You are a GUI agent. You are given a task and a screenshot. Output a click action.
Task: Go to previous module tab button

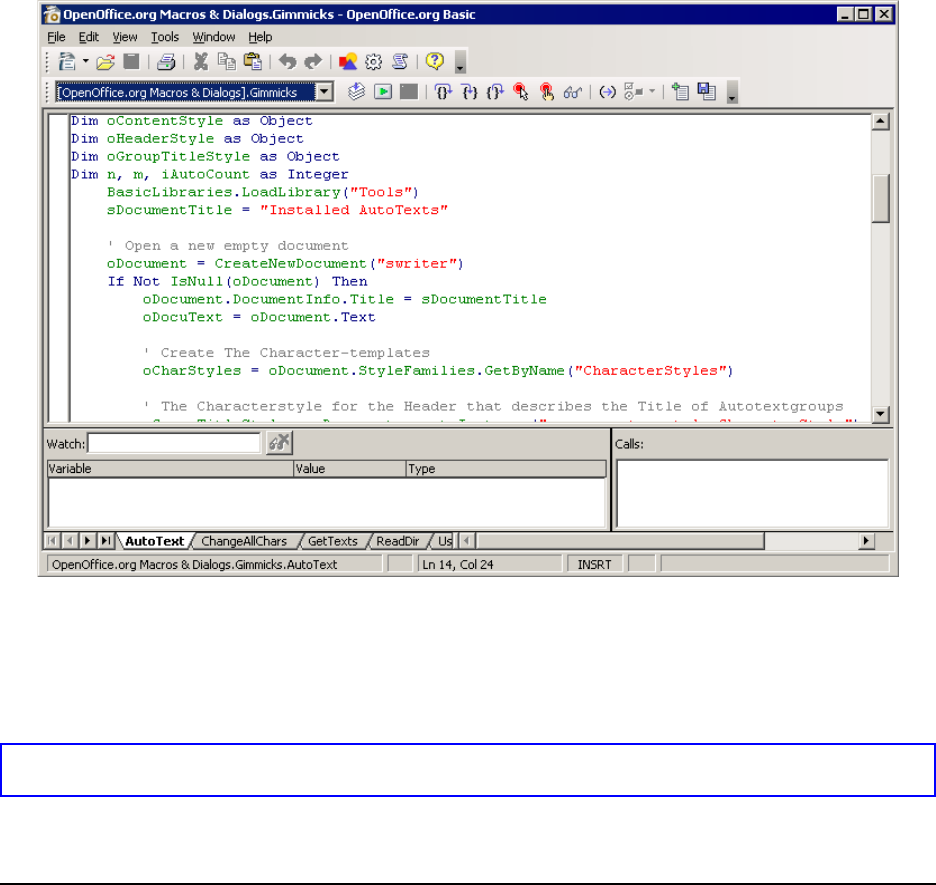(70, 541)
